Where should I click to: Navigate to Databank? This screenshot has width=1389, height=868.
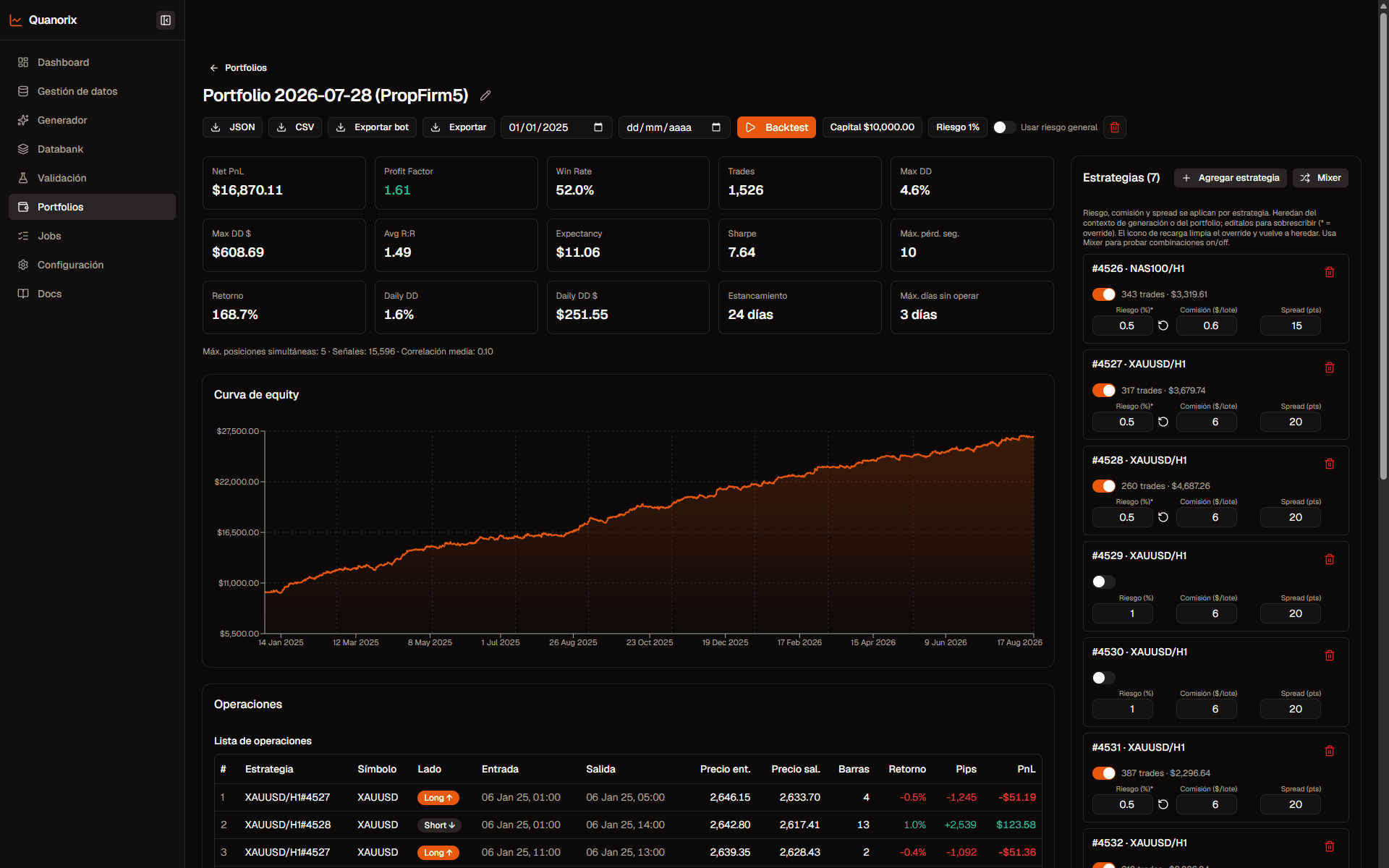pyautogui.click(x=92, y=149)
